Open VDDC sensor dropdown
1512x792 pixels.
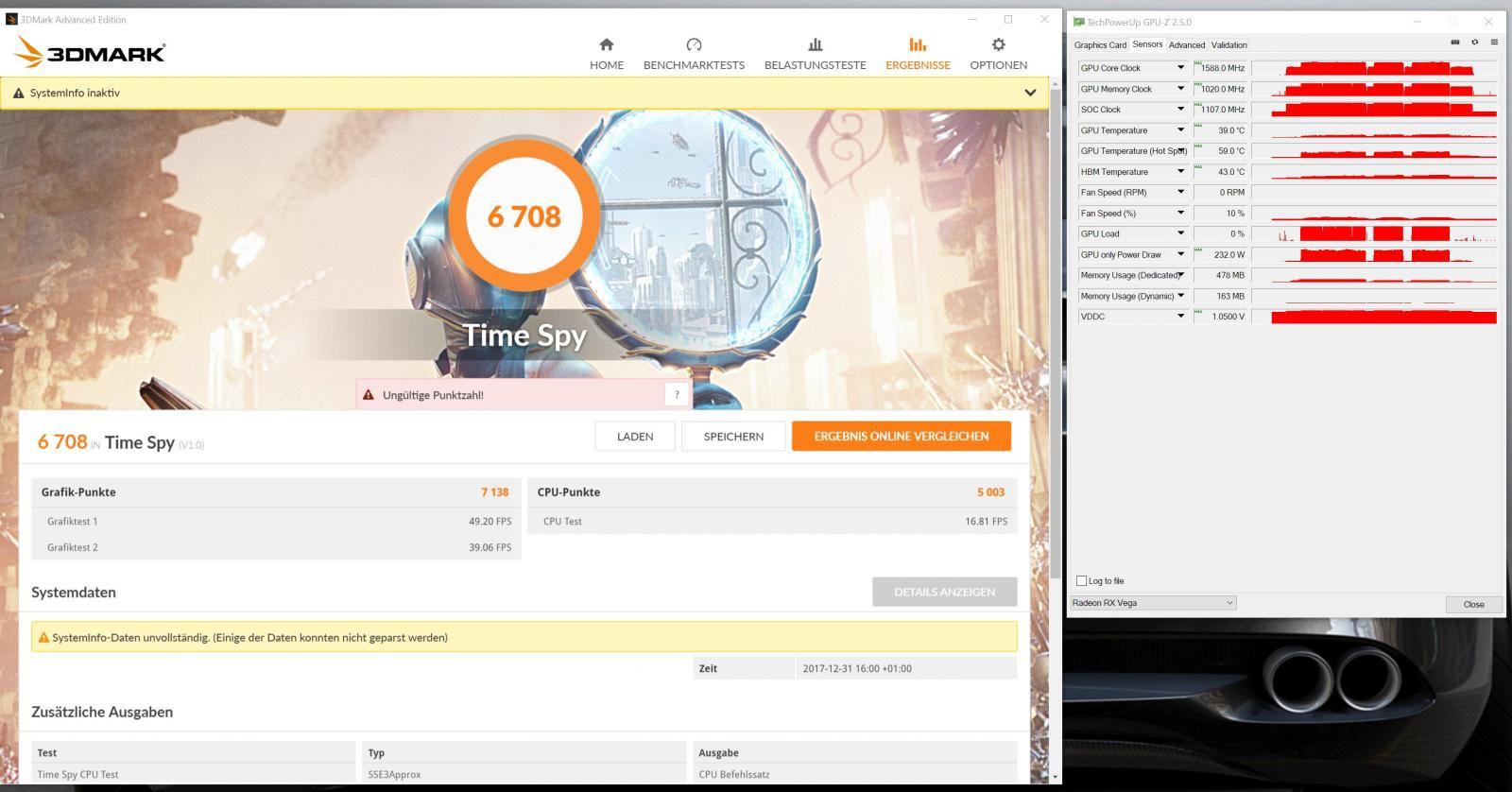(x=1180, y=317)
